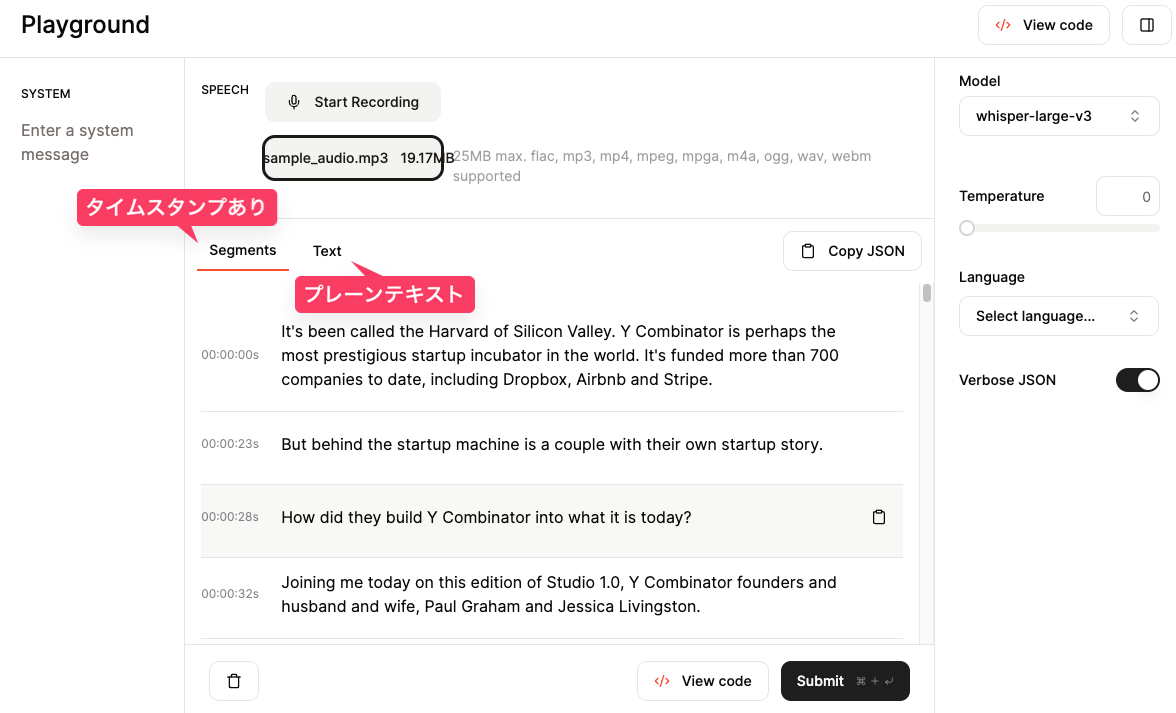Expand the Select language dropdown
The height and width of the screenshot is (713, 1176).
[x=1059, y=316]
